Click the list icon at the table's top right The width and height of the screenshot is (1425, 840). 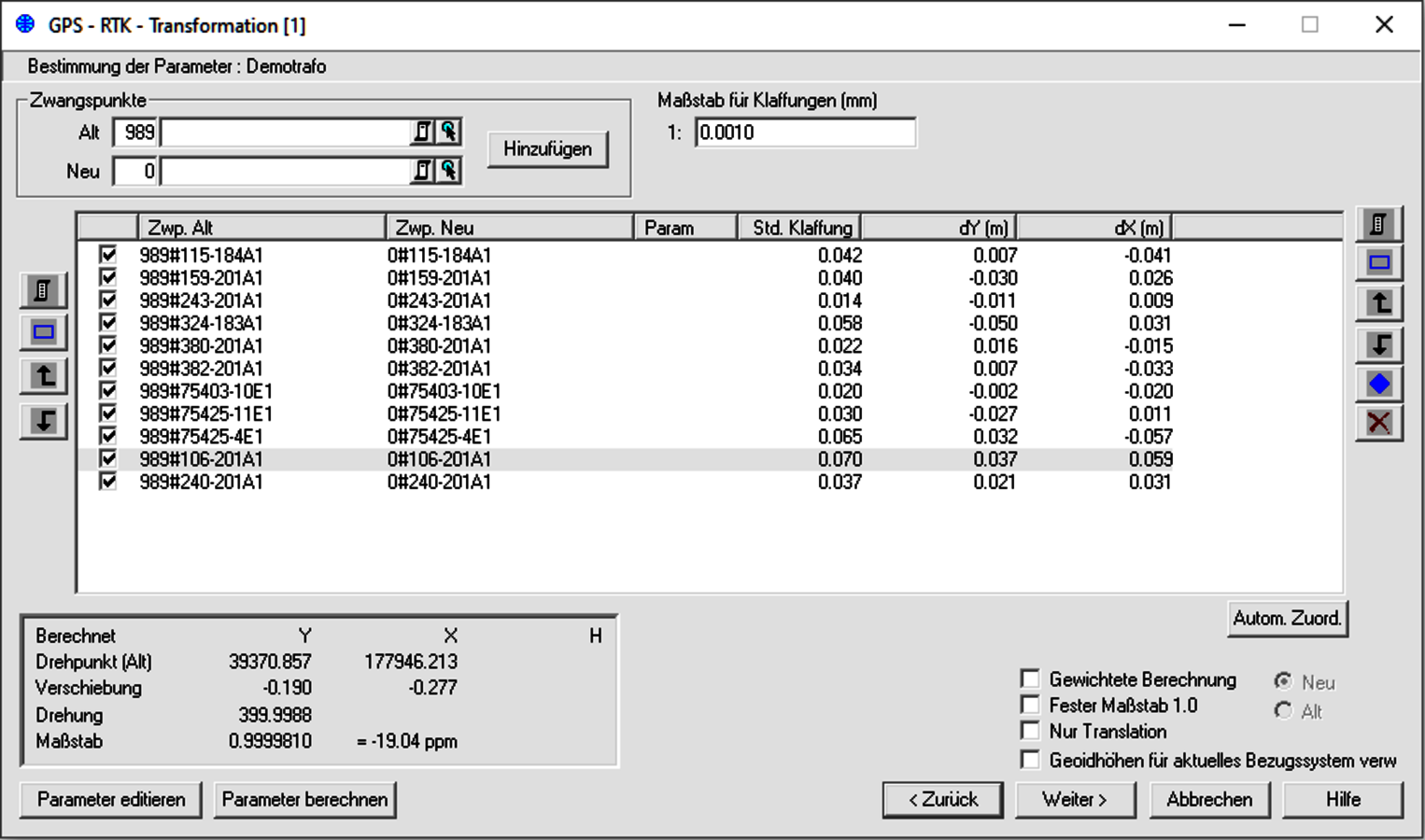tap(1378, 225)
